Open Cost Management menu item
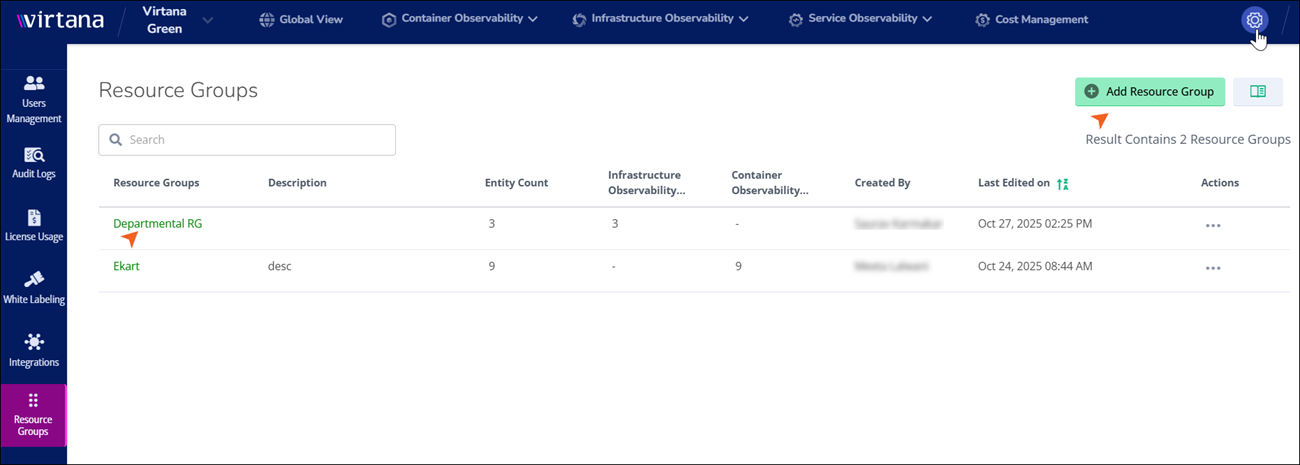 pos(1032,19)
